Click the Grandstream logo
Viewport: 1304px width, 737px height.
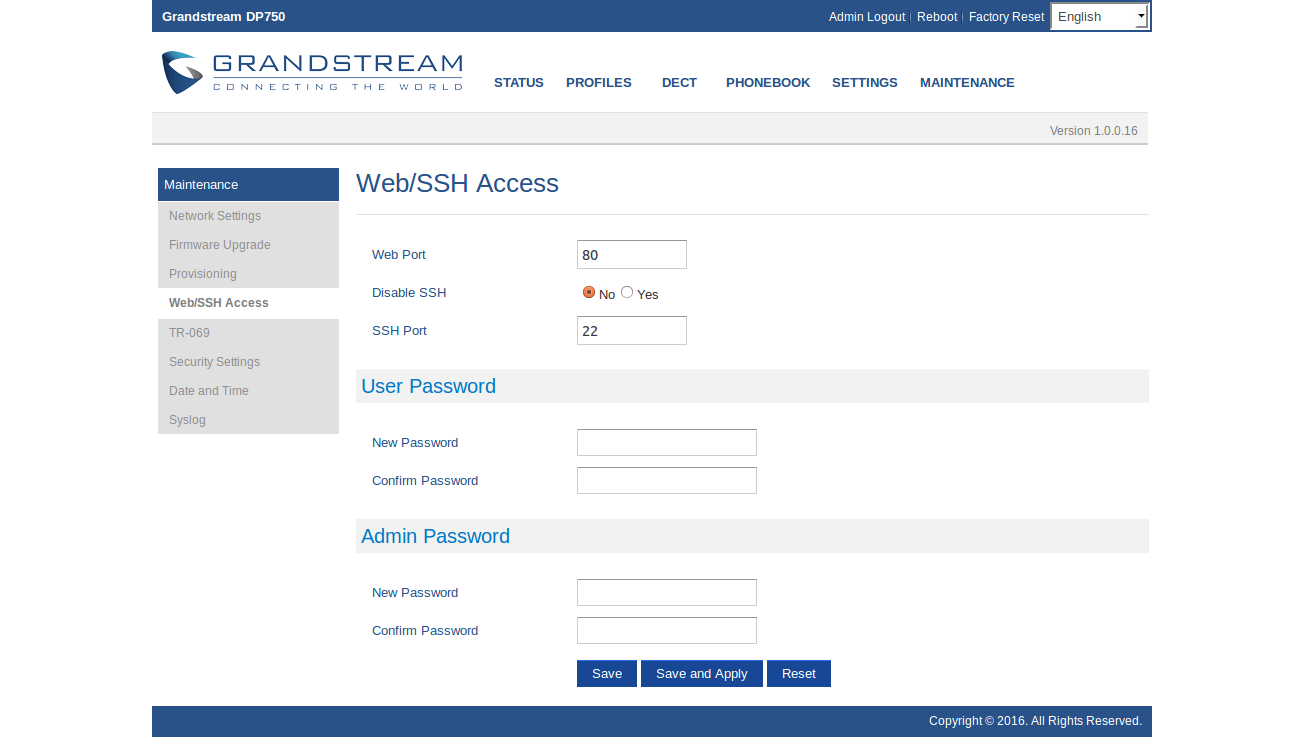click(x=312, y=73)
